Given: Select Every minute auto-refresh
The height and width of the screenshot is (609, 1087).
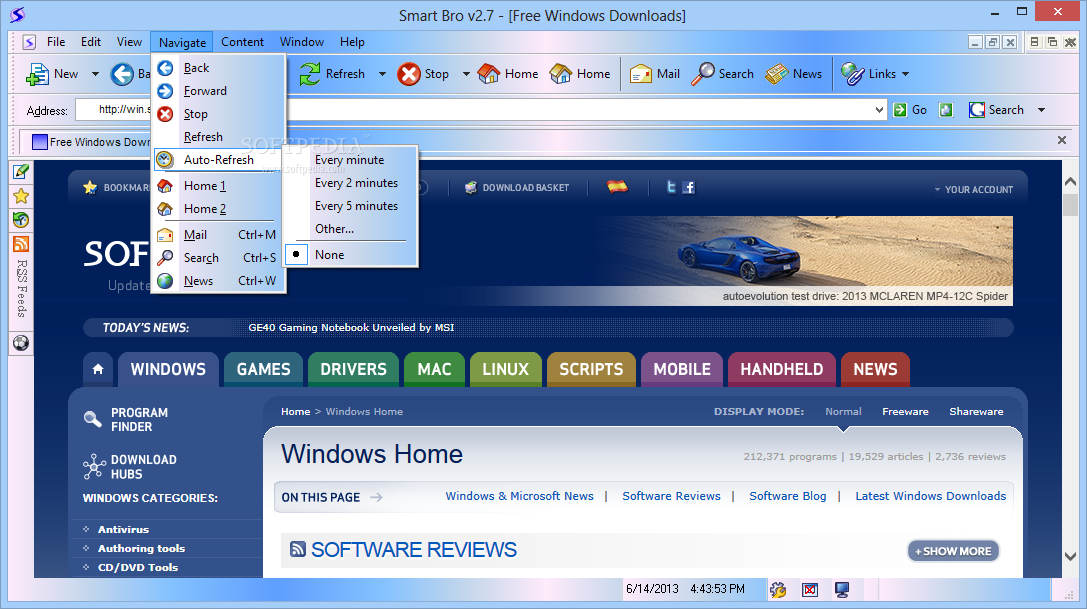Looking at the screenshot, I should coord(349,160).
